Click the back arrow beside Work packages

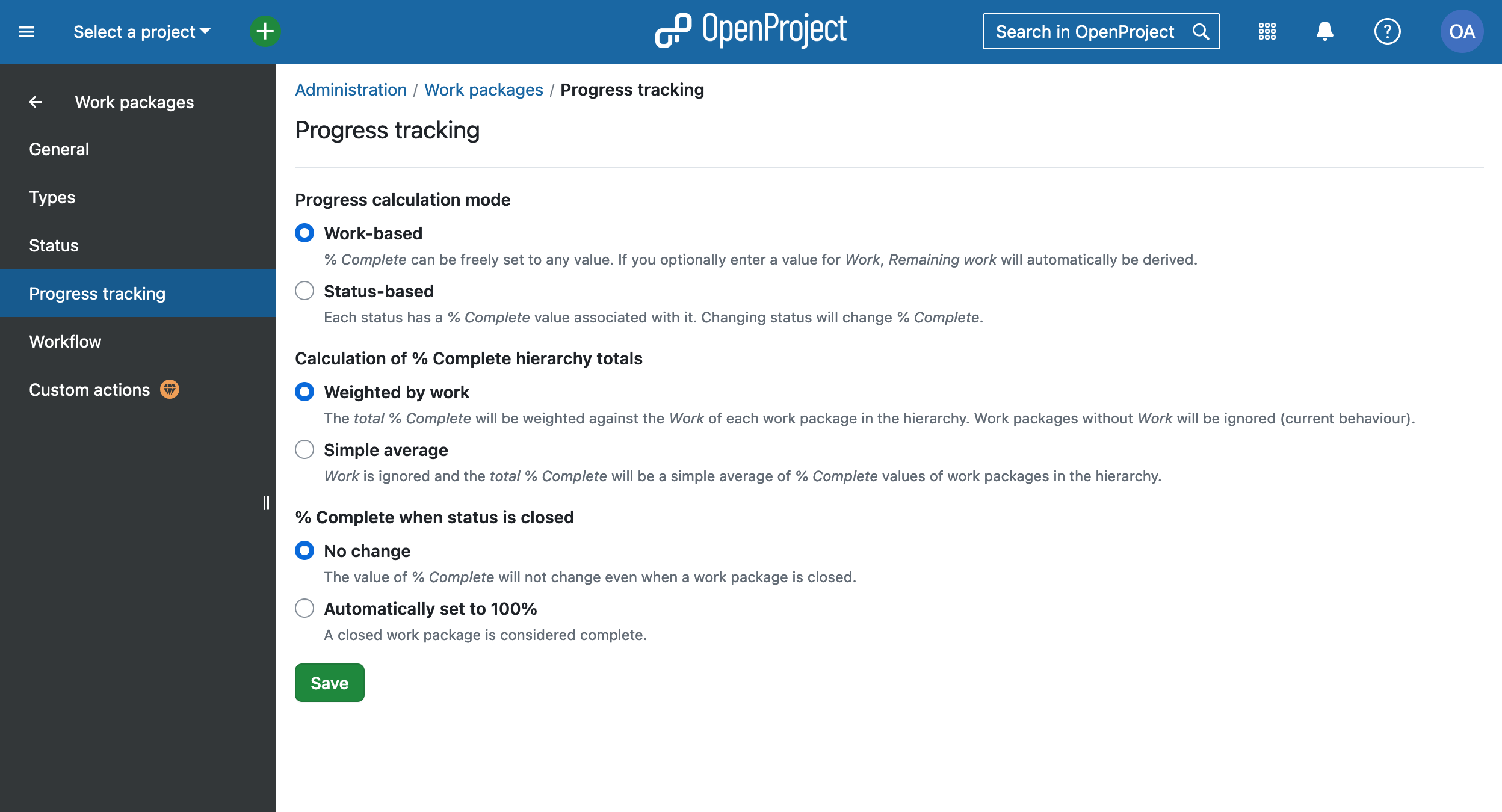tap(35, 101)
